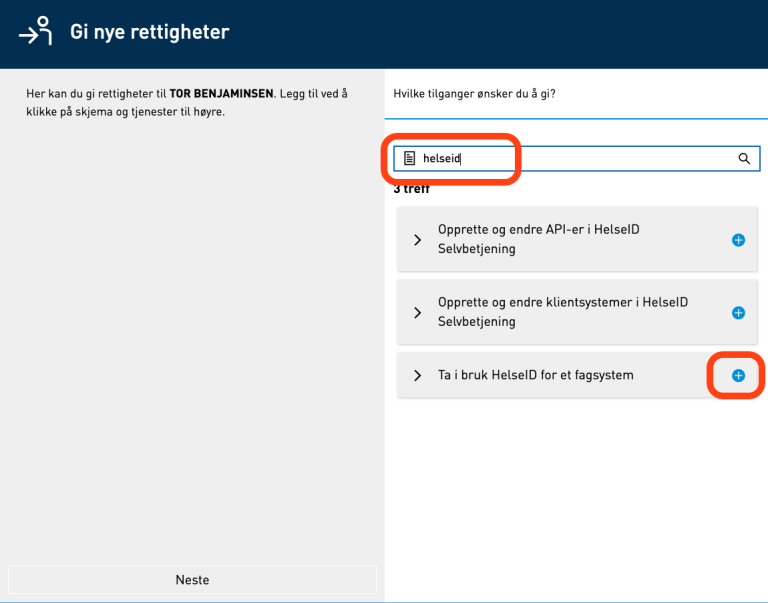Screen dimensions: 768x603
Task: Add 'Opprette og endre klientsystemer' plus icon
Action: coord(738,313)
